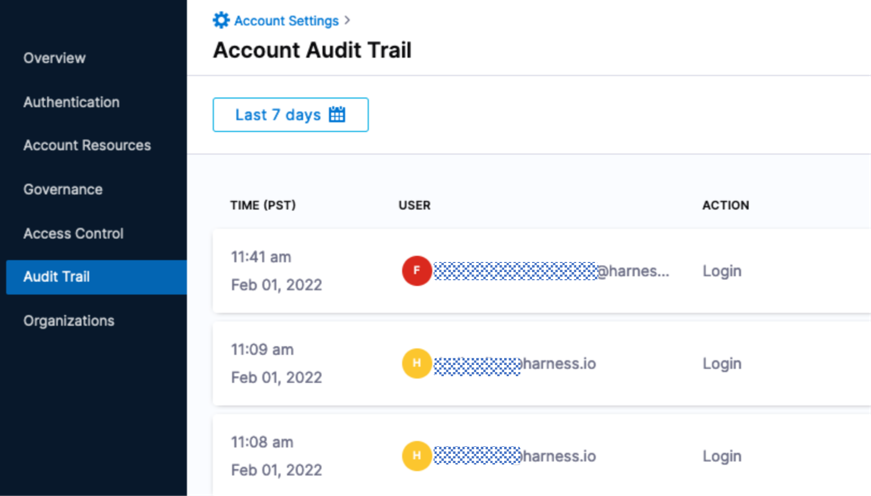Click the calendar icon in date filter

point(337,115)
